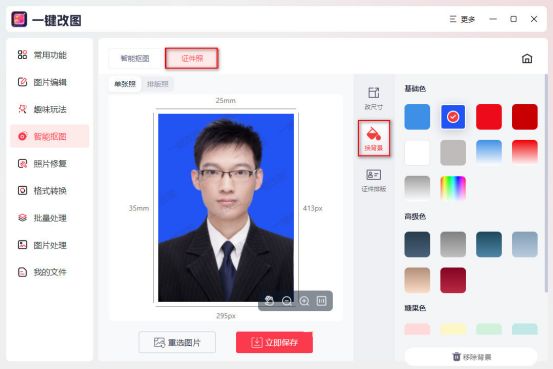This screenshot has width=553, height=369.
Task: Show 我的文件 from the sidebar
Action: (49, 272)
